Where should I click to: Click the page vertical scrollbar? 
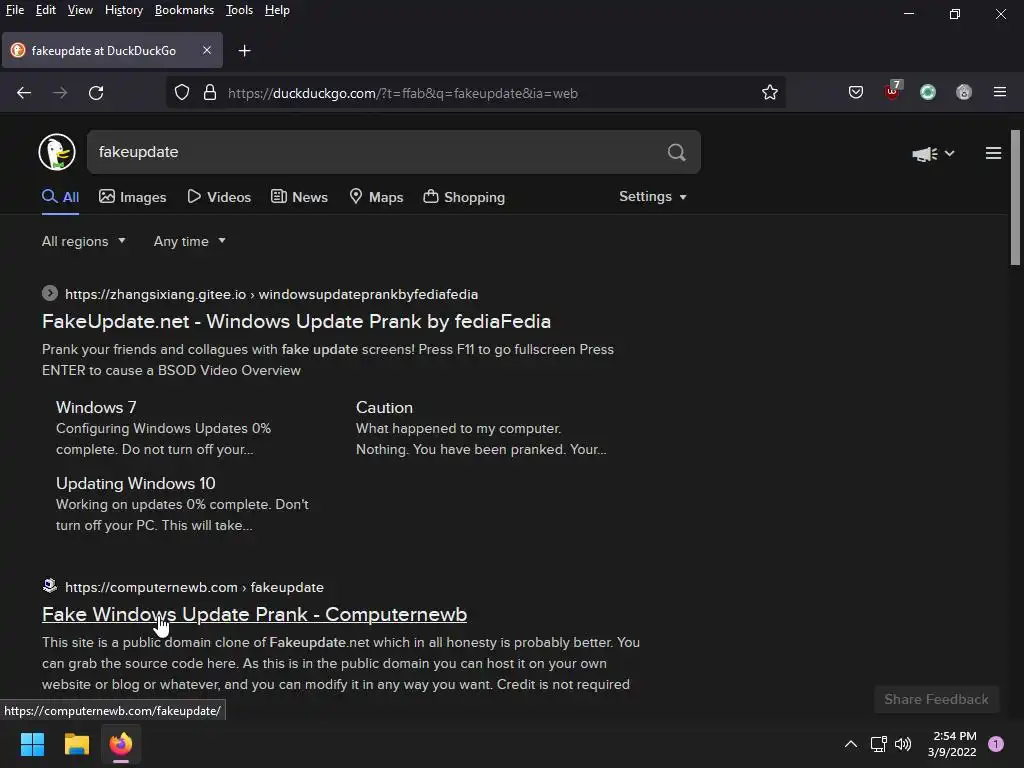coord(1015,198)
